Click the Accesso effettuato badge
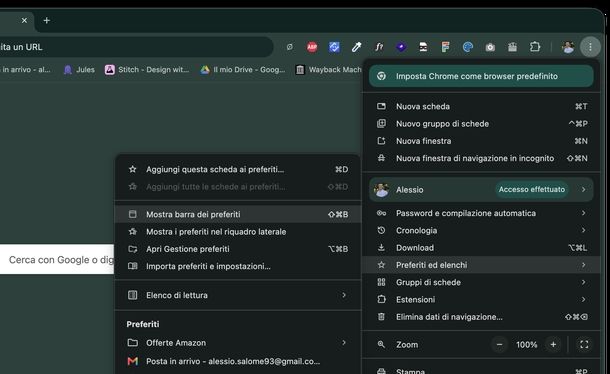610x374 pixels. [x=531, y=190]
